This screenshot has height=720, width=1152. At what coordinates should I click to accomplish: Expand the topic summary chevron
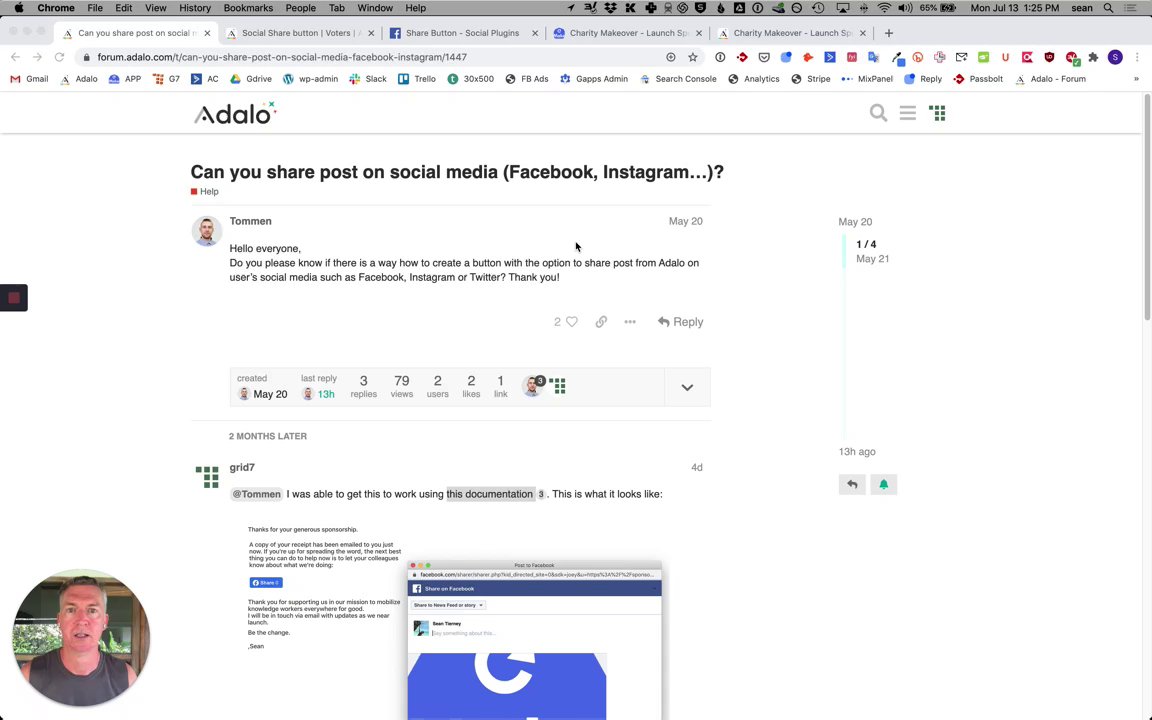click(687, 387)
